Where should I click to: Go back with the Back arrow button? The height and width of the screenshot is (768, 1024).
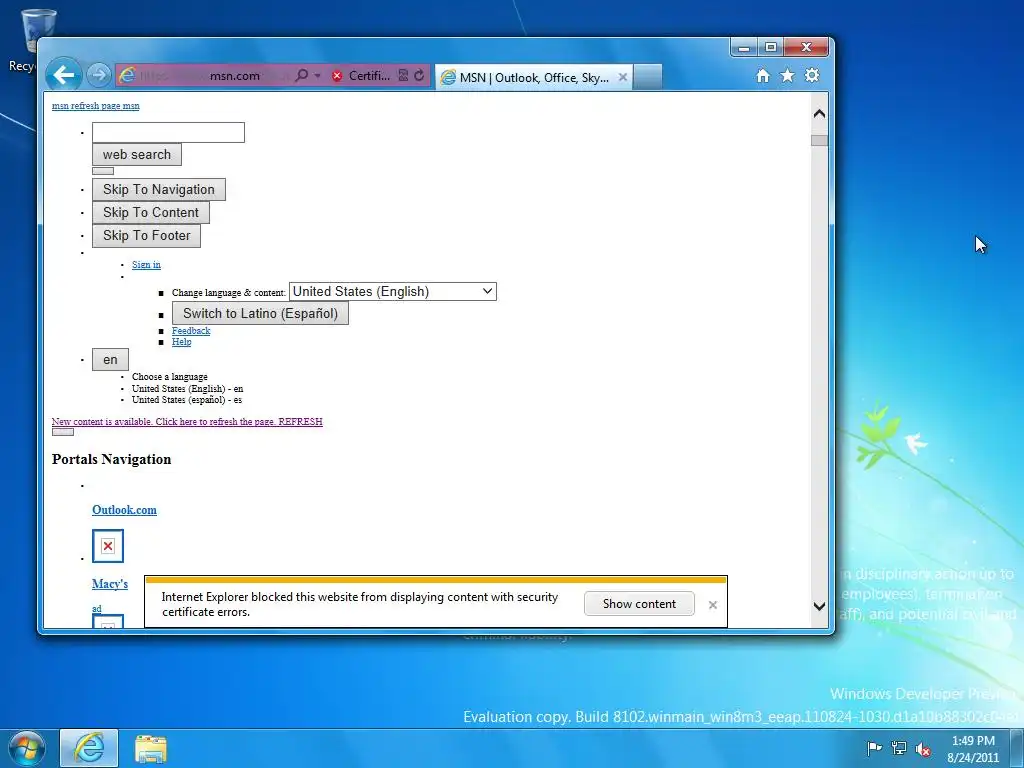coord(63,75)
